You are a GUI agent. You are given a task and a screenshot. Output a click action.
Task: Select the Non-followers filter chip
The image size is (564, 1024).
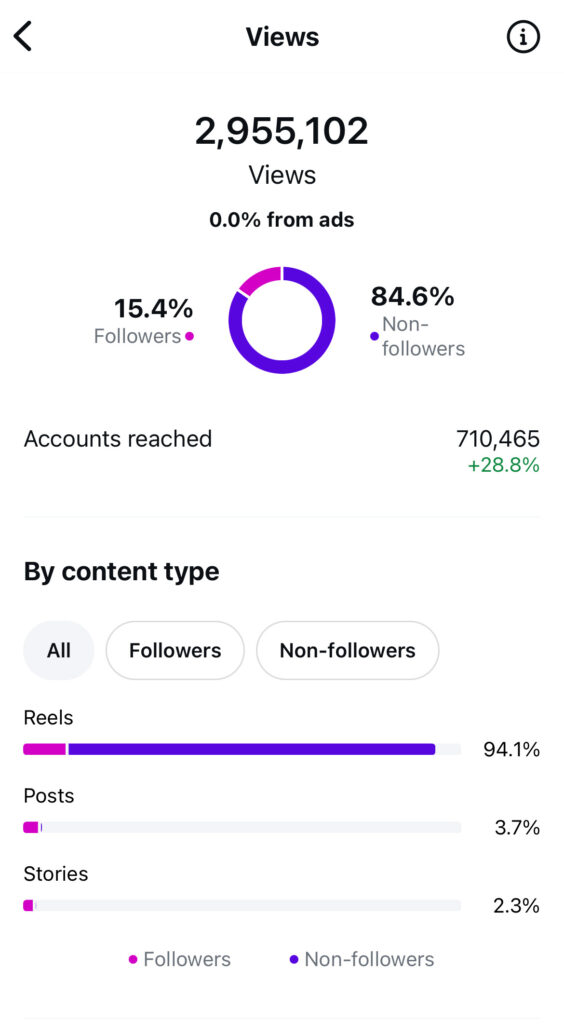(x=347, y=650)
